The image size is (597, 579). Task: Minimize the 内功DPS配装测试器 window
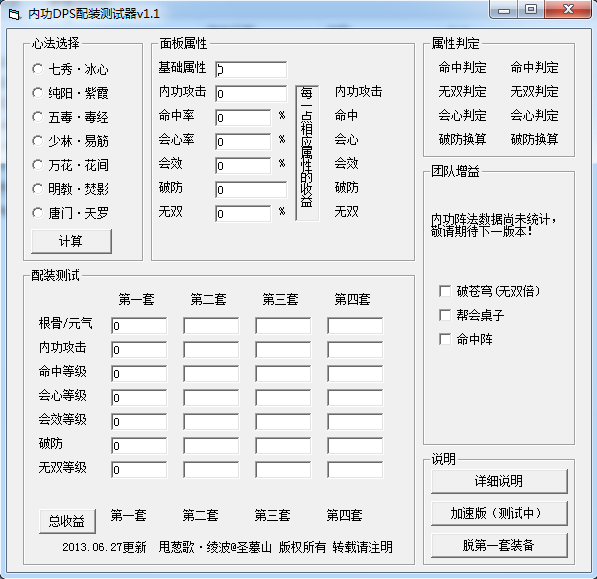tap(503, 10)
